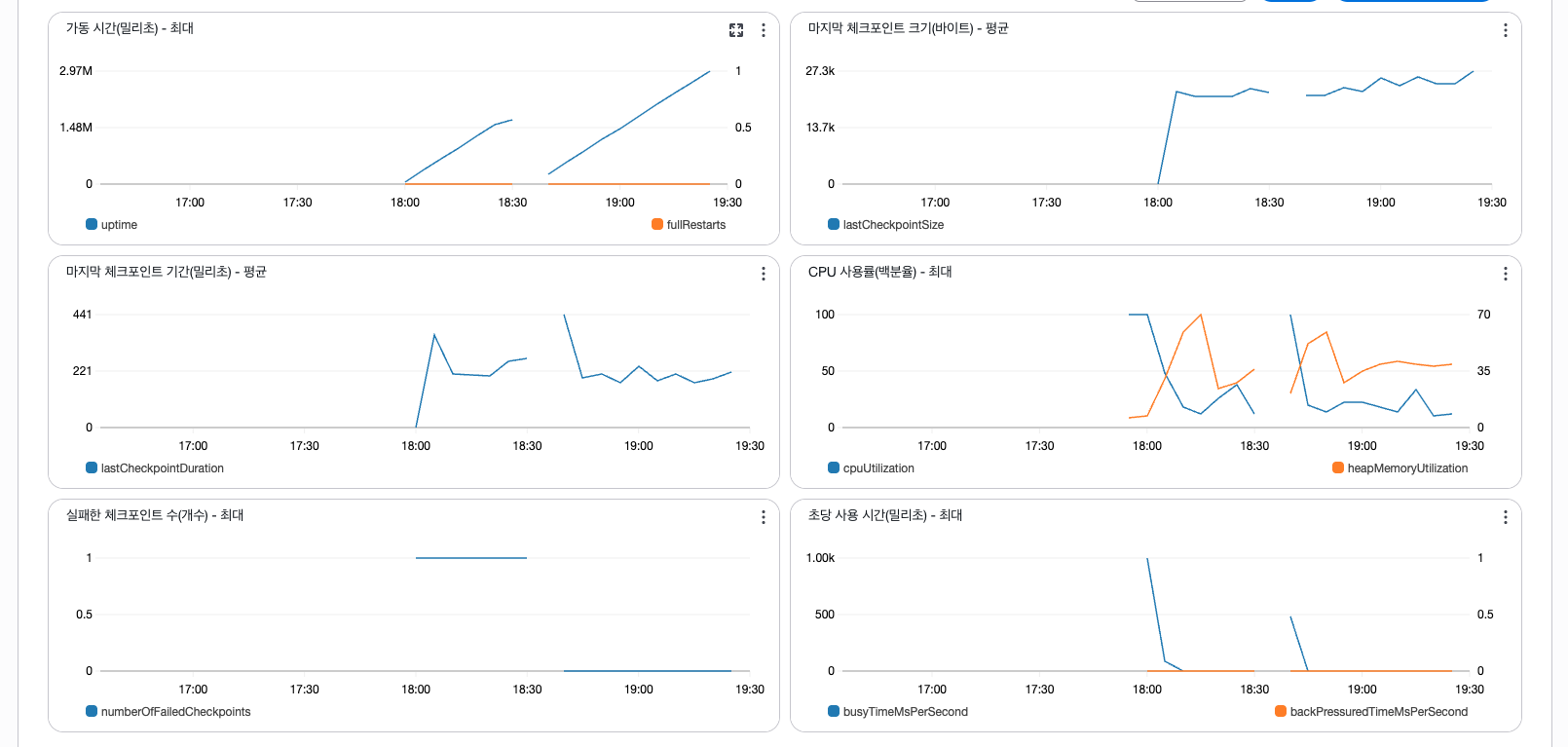Click the 마지막 체크포인트 크기(바이트) - 평균 title

[x=908, y=28]
